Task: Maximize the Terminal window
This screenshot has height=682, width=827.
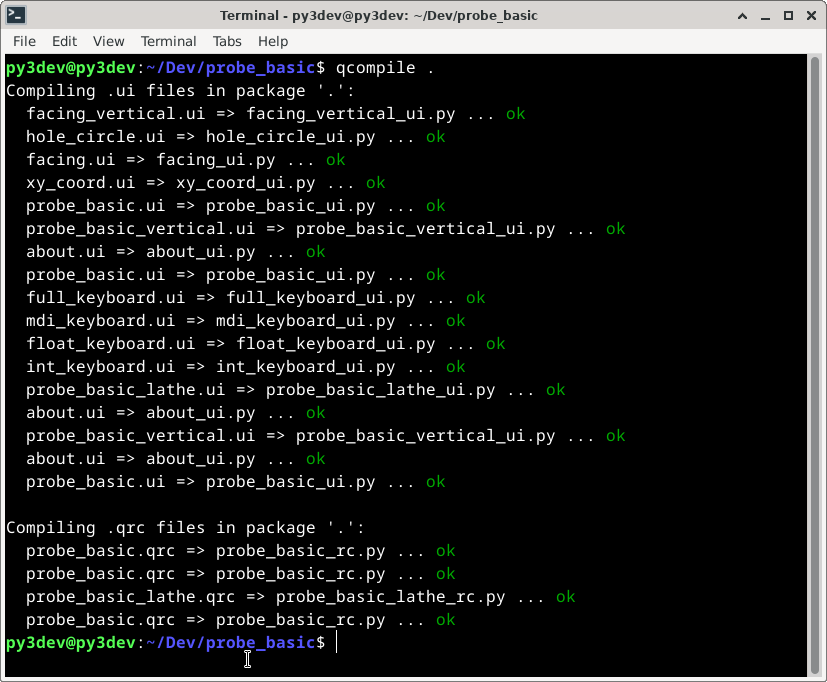Action: point(788,16)
